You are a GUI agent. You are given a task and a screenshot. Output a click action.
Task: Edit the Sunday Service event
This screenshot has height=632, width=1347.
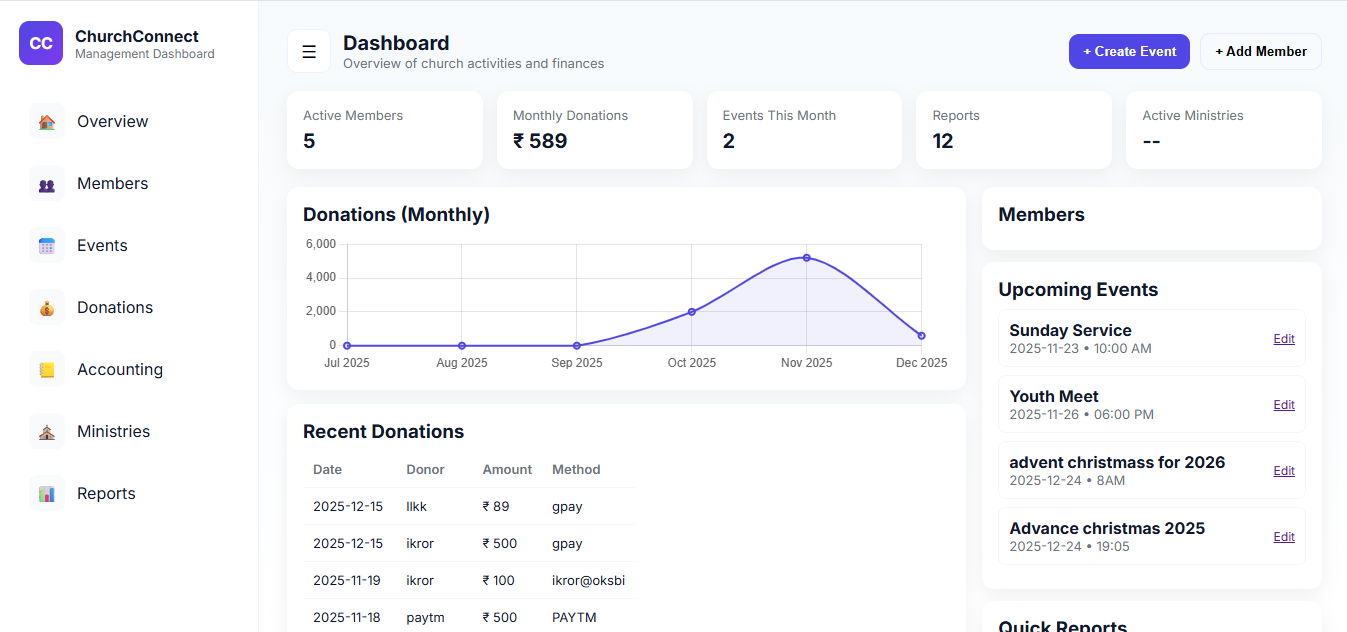(1283, 338)
